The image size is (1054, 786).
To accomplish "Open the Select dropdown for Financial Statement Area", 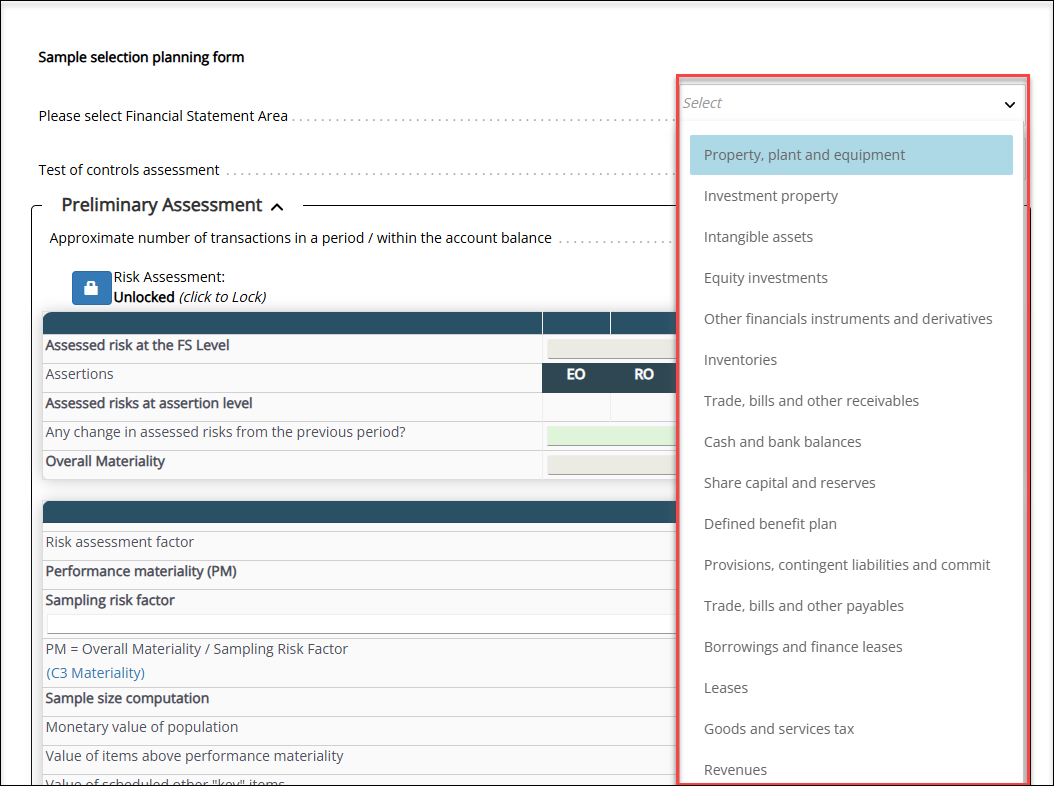I will (x=851, y=102).
